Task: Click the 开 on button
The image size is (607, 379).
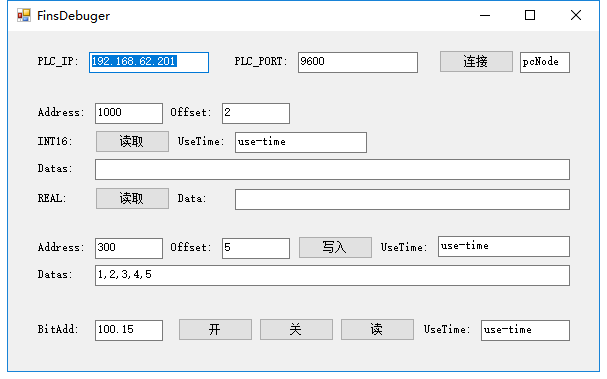Action: click(215, 329)
